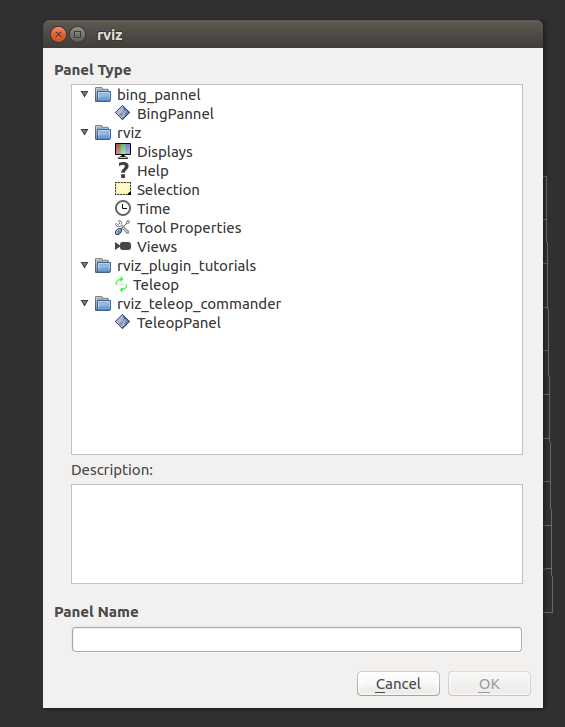Click the Time clock icon
The height and width of the screenshot is (727, 565).
click(123, 208)
